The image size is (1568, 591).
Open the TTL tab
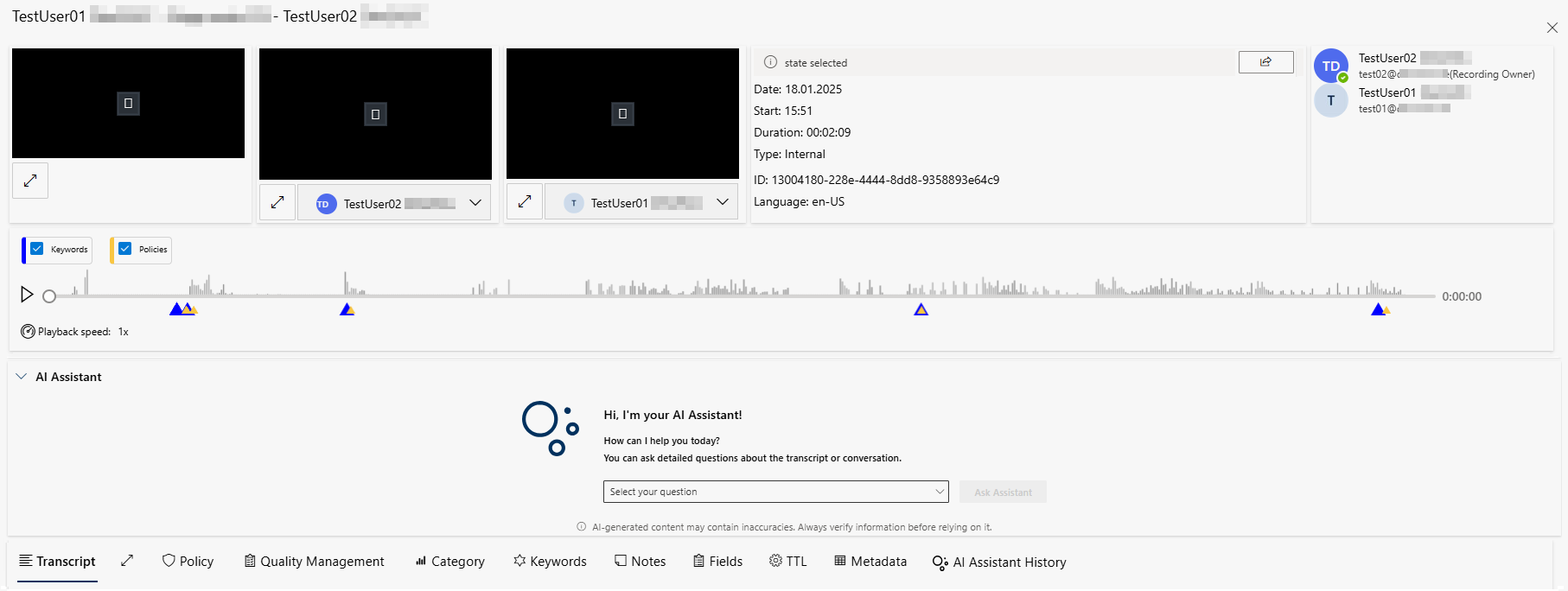pos(787,562)
